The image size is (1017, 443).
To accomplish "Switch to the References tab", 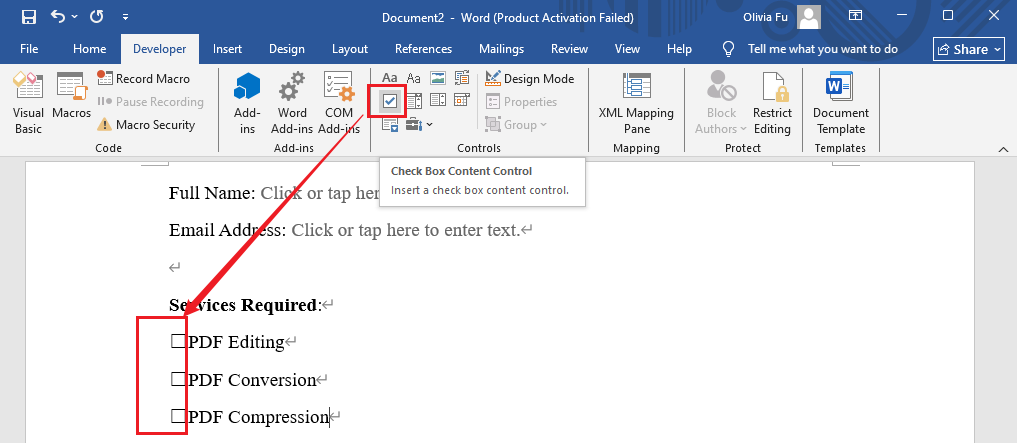I will tap(424, 49).
